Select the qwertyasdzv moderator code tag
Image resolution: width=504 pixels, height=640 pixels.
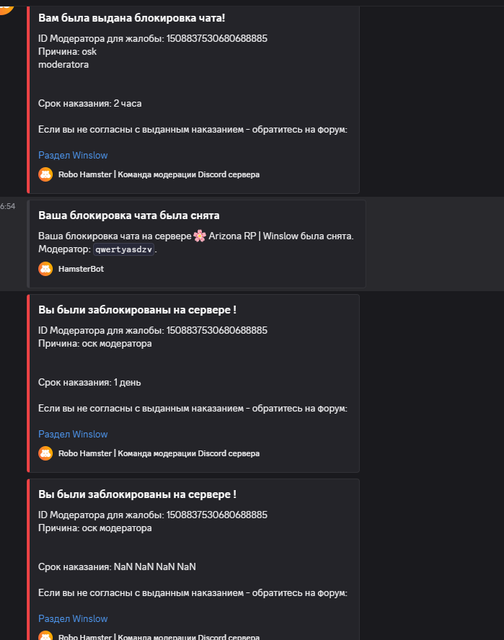click(x=124, y=249)
